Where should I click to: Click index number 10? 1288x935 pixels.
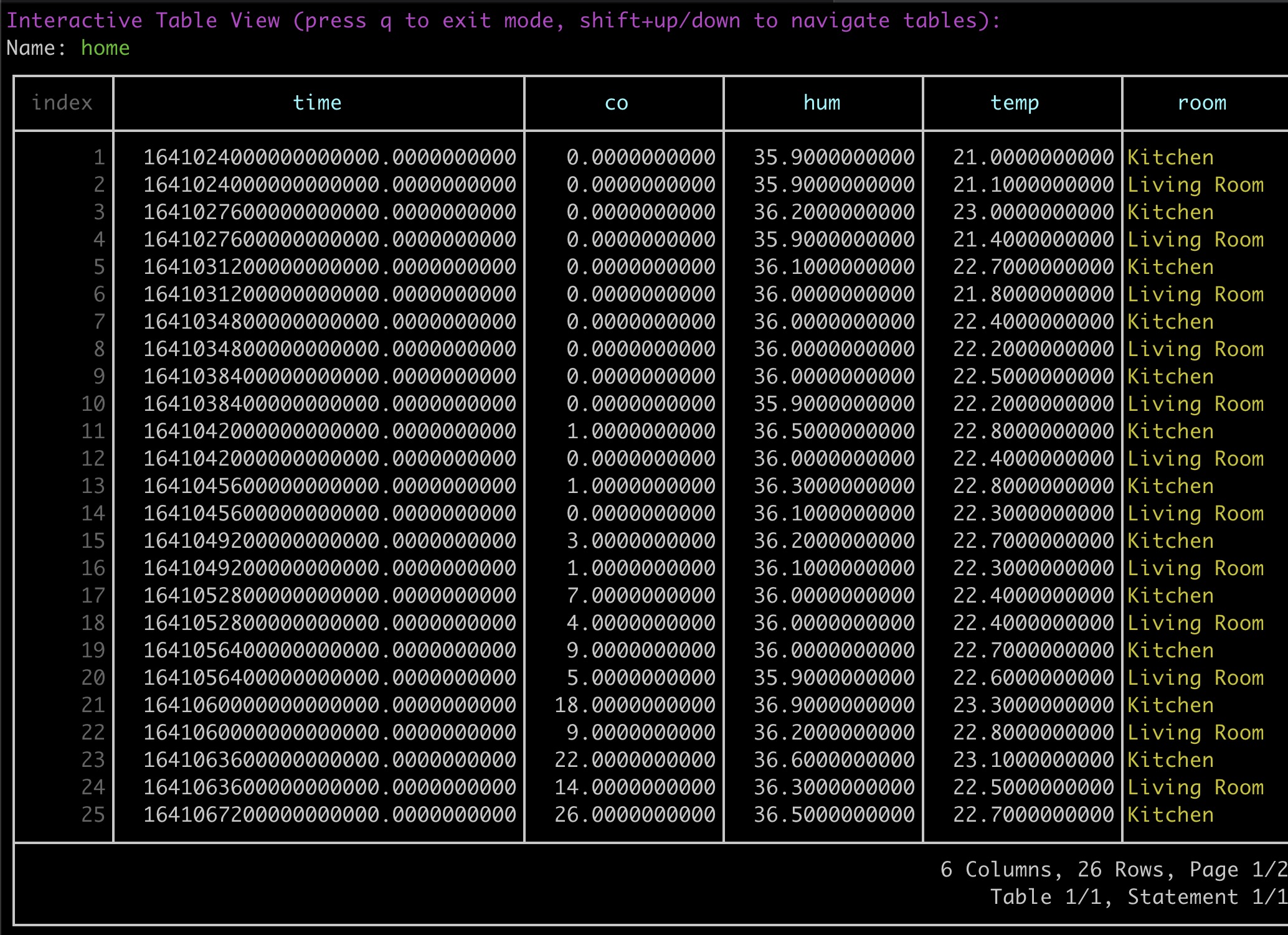click(93, 403)
